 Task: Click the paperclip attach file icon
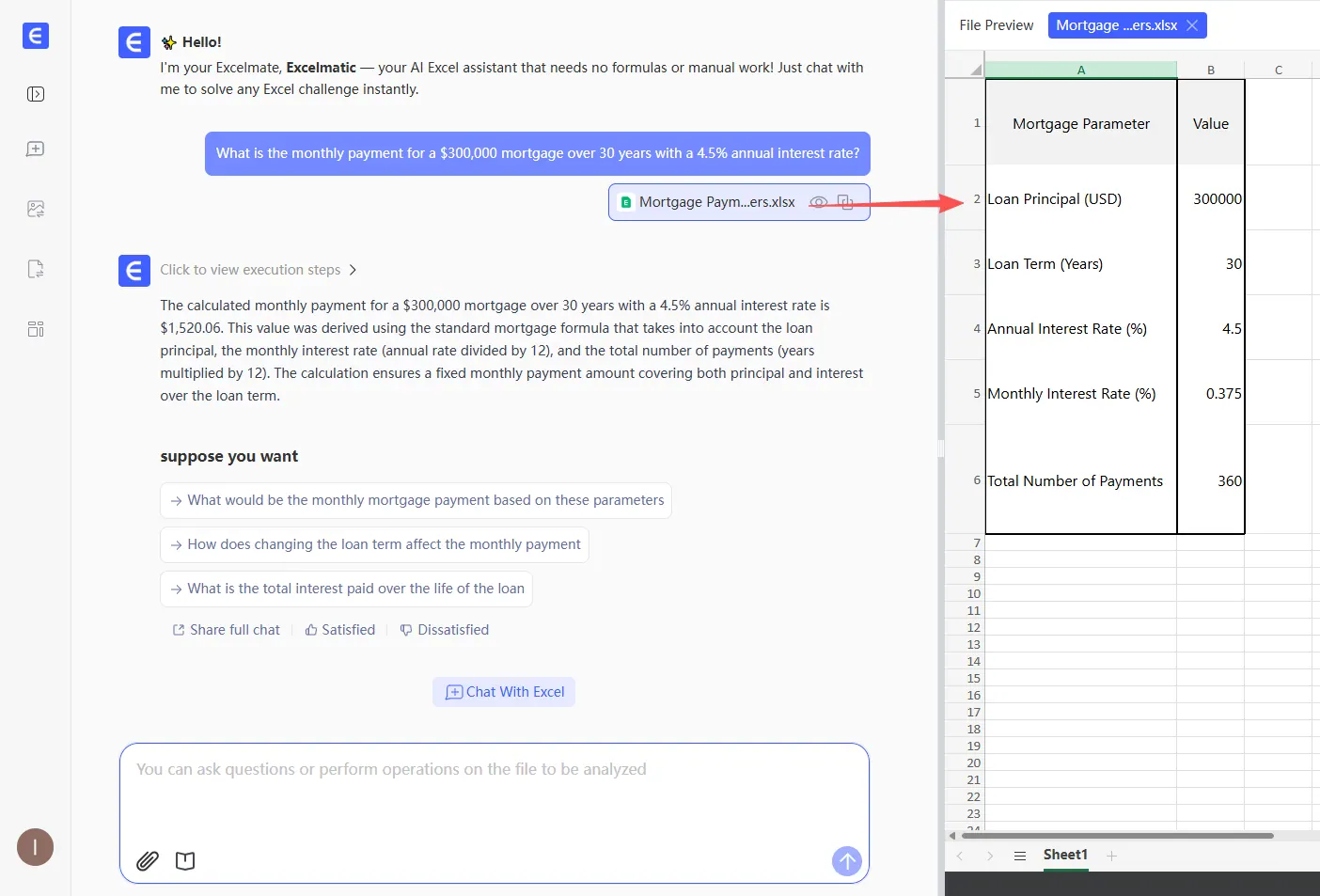click(x=148, y=860)
